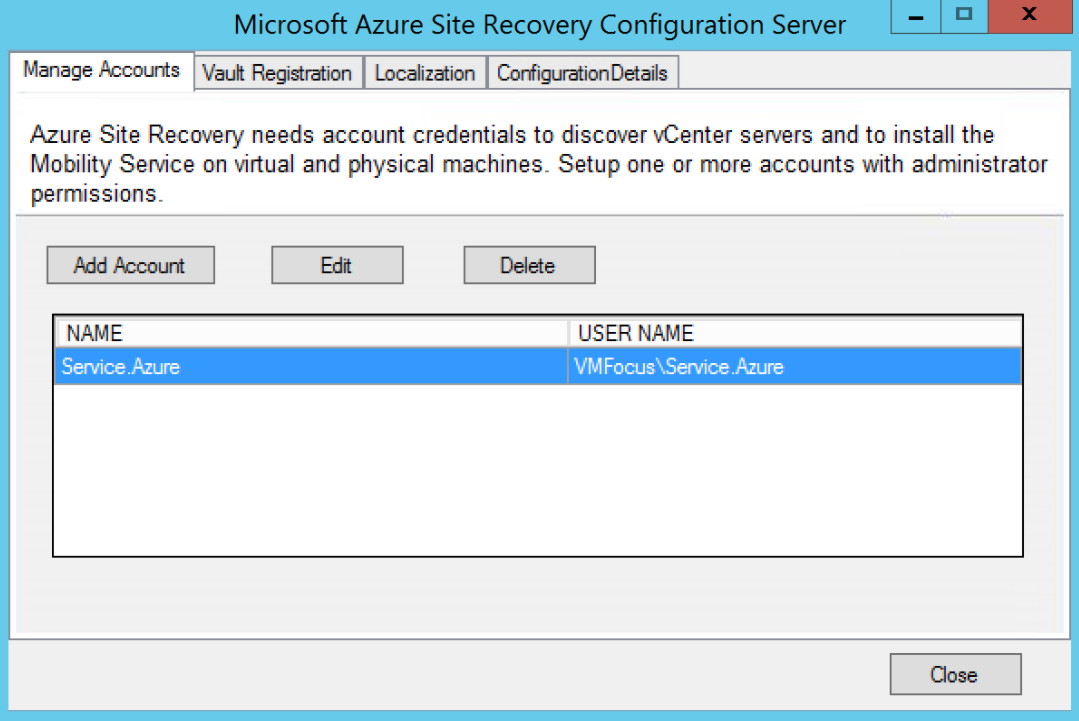
Task: Click the highlighted blue account entry
Action: 300,367
